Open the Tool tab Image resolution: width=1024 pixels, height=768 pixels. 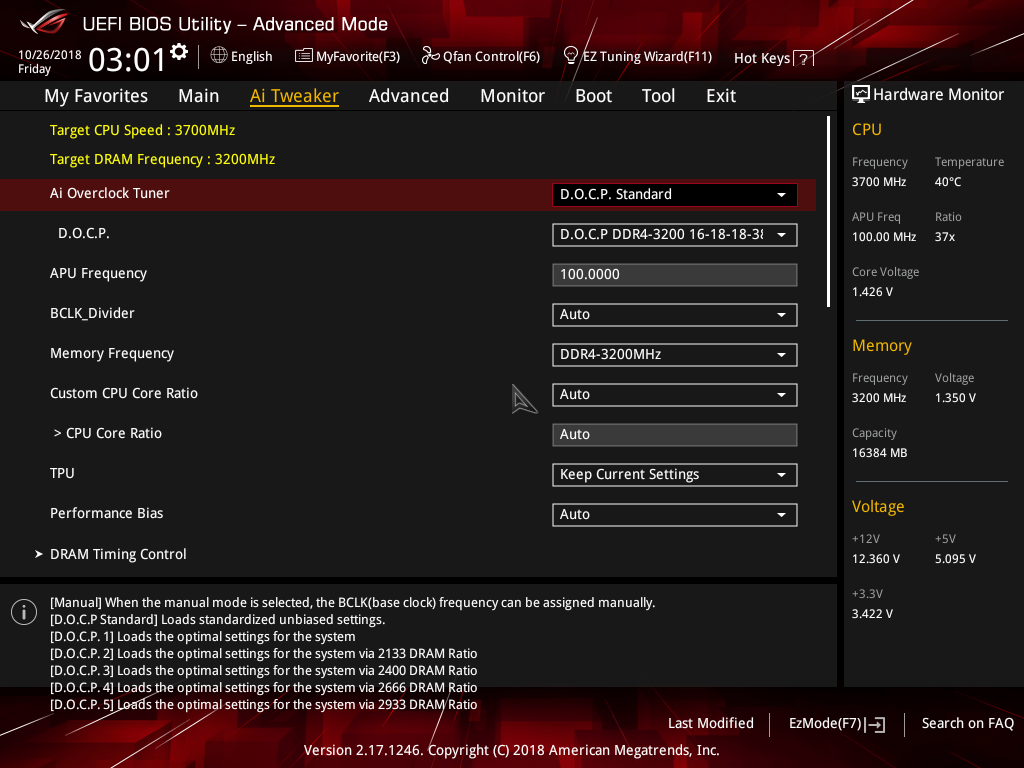(x=658, y=96)
